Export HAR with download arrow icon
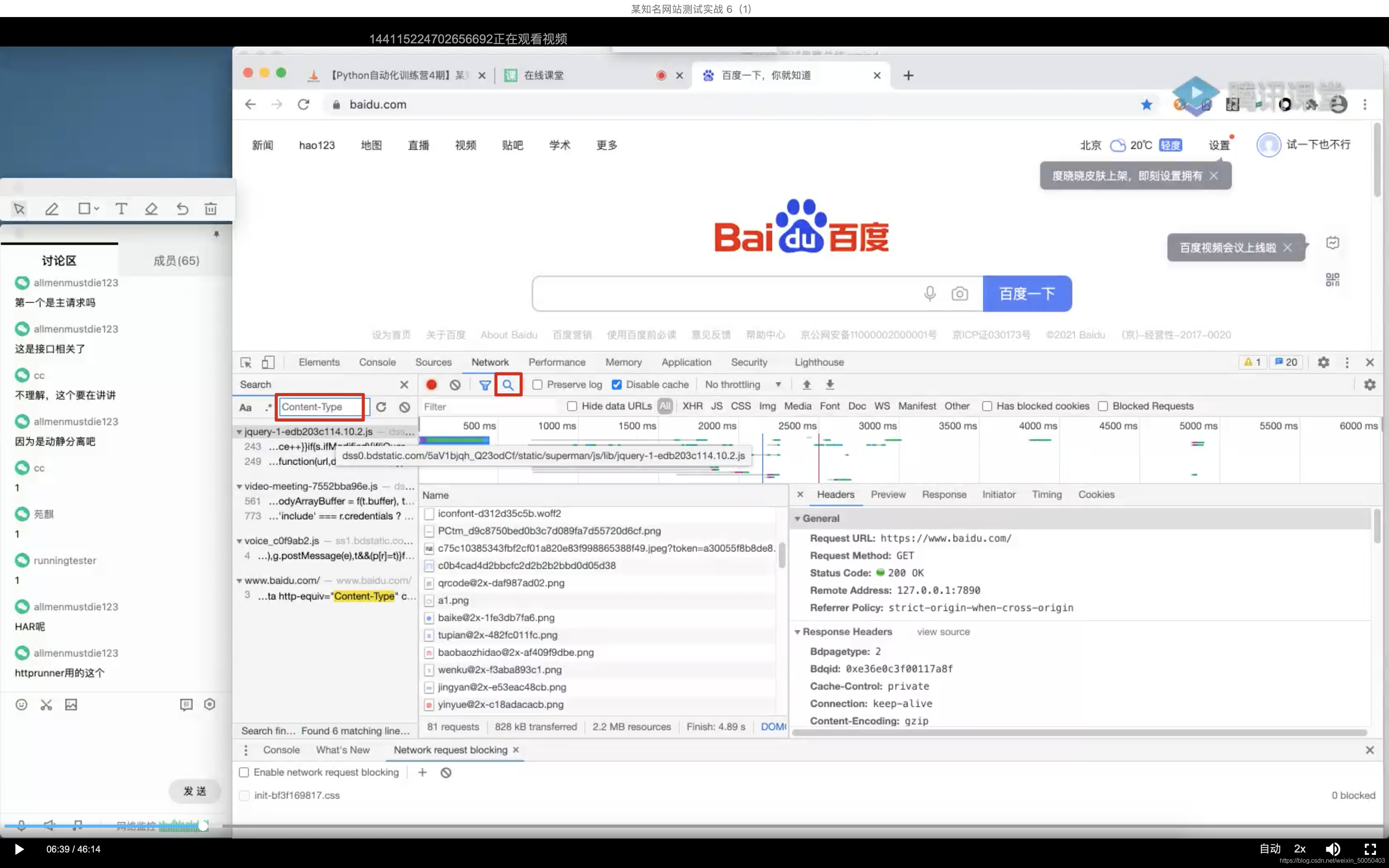The image size is (1389, 868). point(830,385)
